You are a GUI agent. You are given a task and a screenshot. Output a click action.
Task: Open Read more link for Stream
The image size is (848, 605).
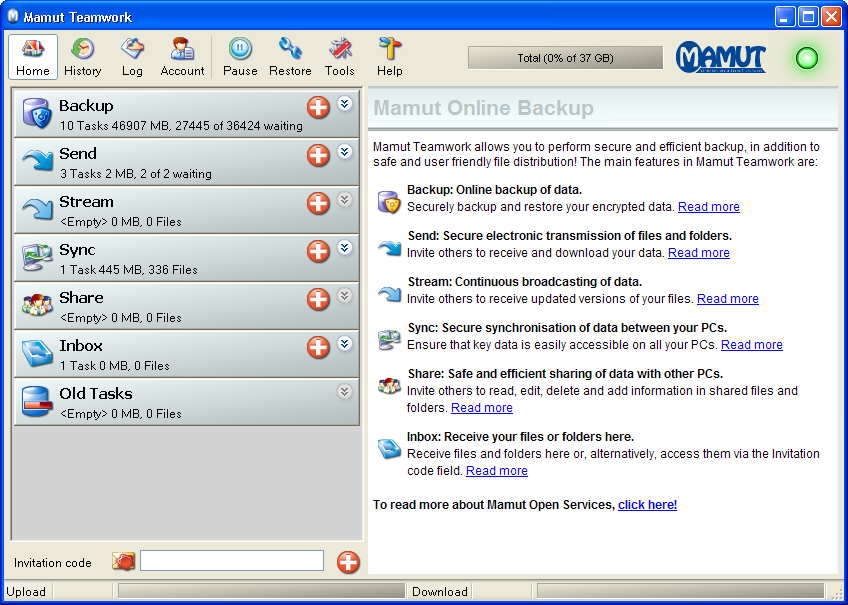(727, 298)
